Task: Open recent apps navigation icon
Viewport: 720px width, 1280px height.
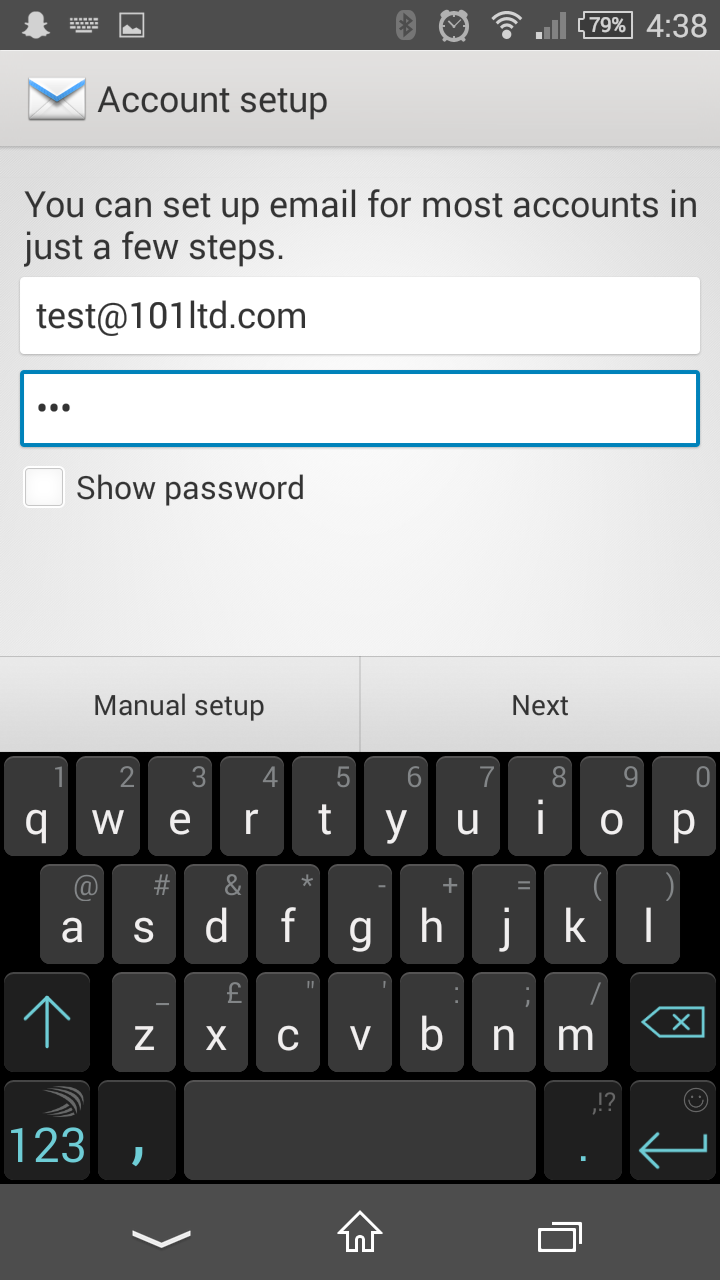Action: click(559, 1237)
